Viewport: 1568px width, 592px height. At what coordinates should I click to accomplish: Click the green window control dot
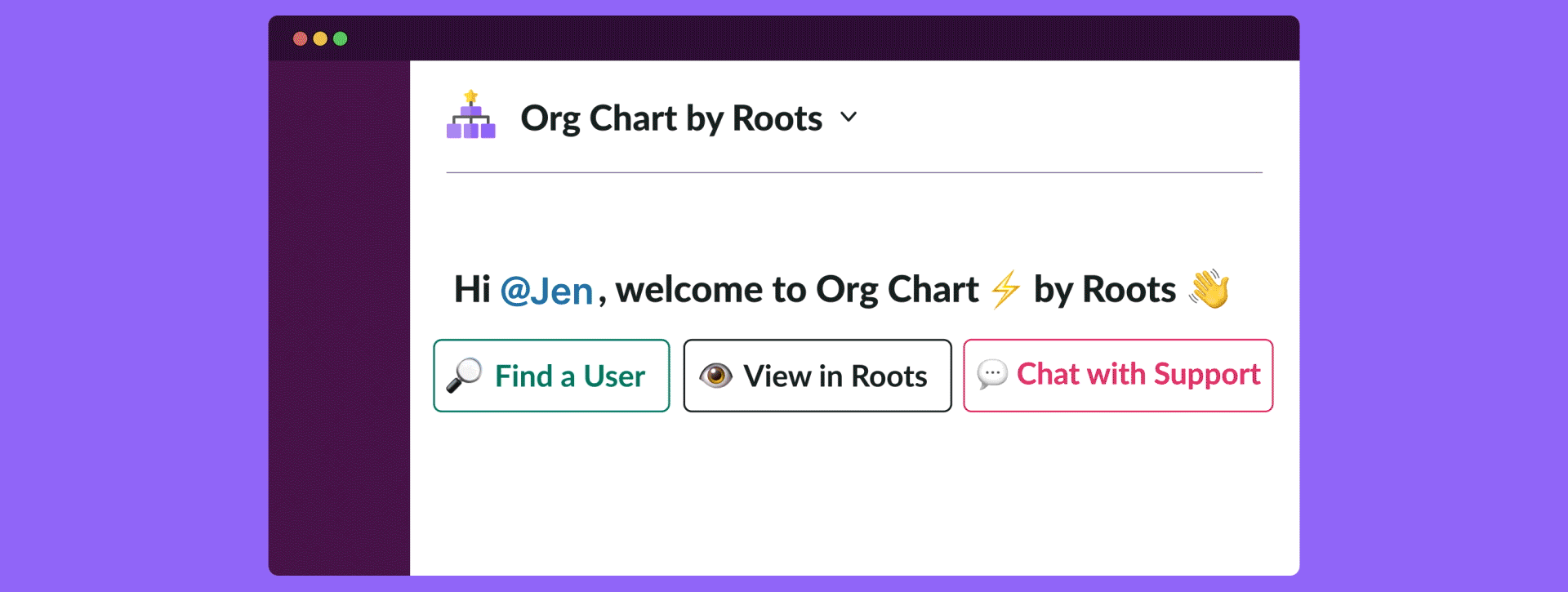coord(341,38)
